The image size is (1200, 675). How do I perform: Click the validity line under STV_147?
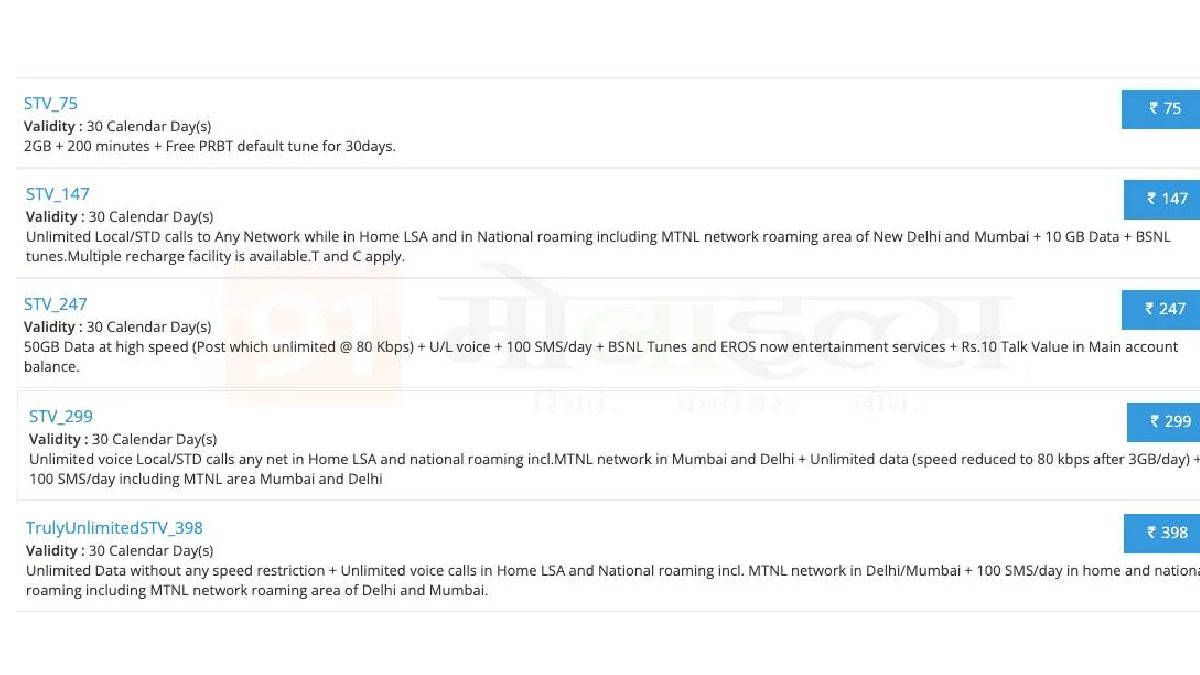coord(120,217)
